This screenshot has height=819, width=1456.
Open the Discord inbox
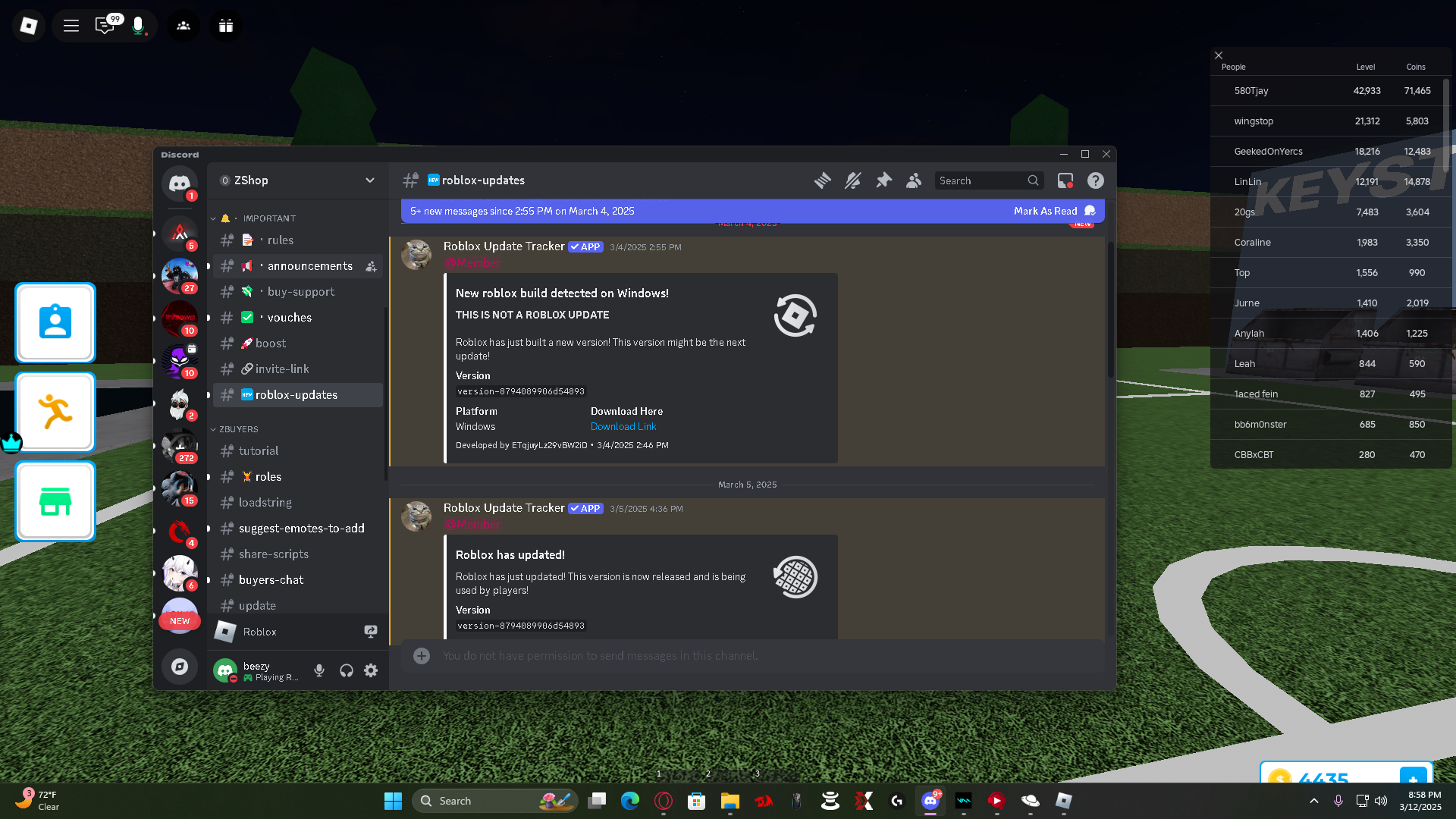[1065, 180]
